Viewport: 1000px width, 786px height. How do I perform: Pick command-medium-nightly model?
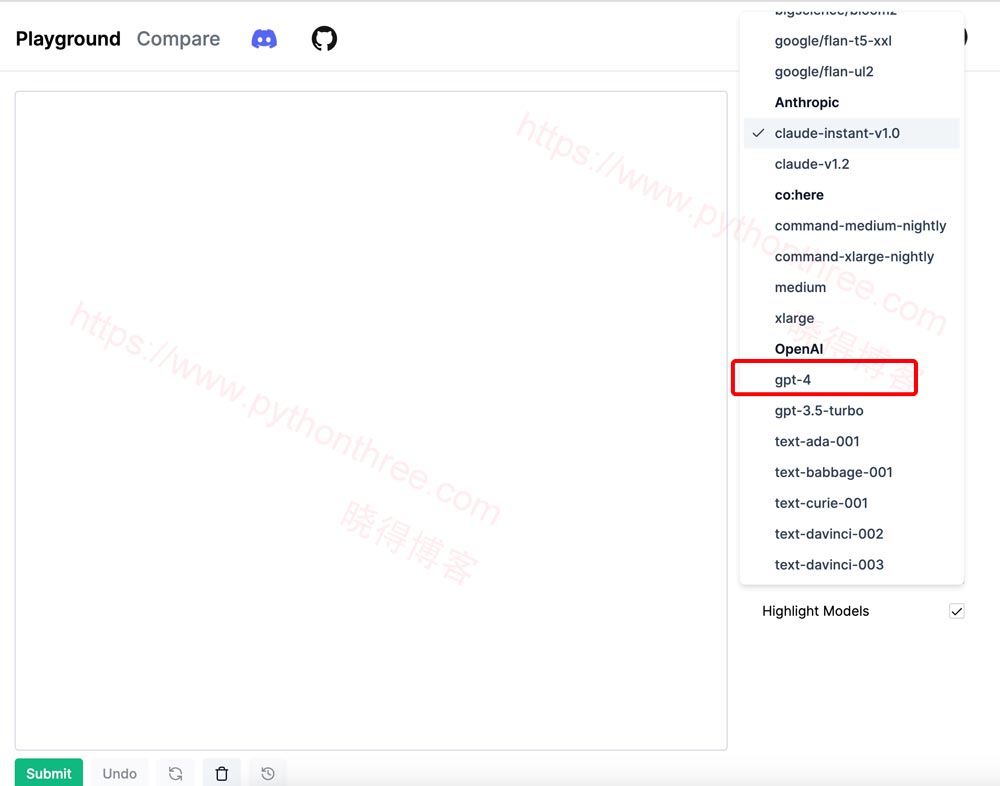(x=851, y=226)
